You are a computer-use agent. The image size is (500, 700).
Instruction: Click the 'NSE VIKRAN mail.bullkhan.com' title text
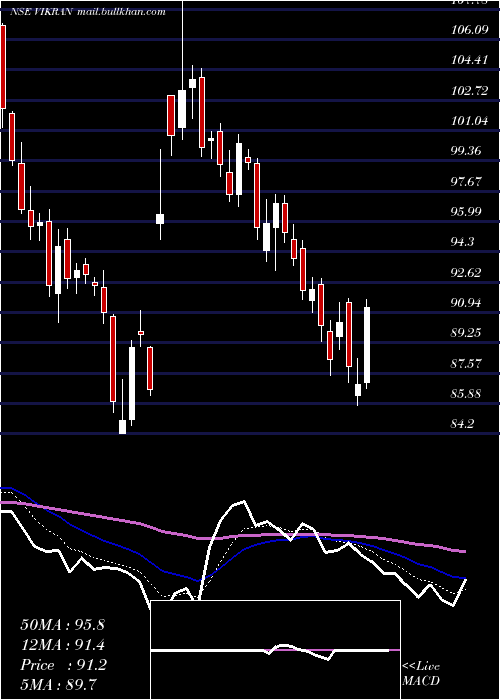click(88, 12)
